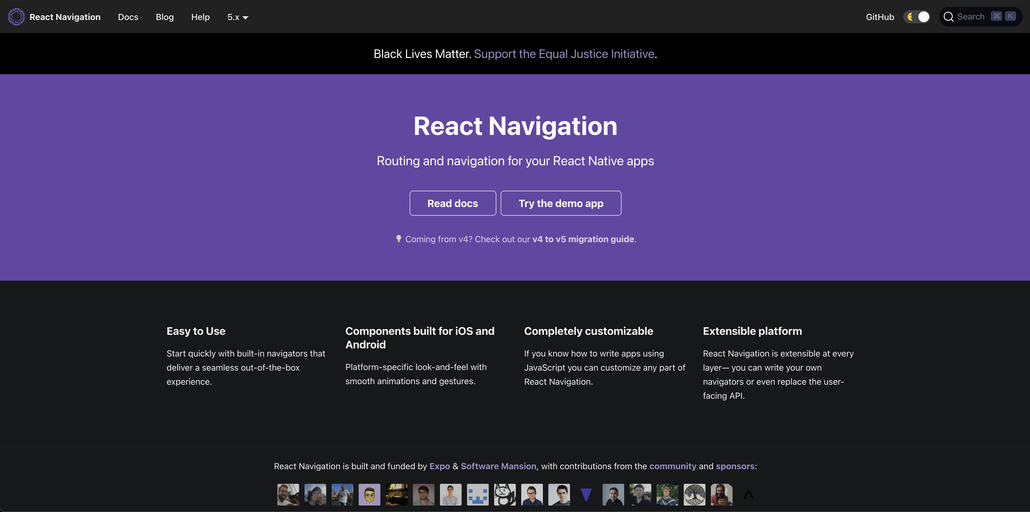
Task: Go to the Blog page
Action: click(x=165, y=17)
